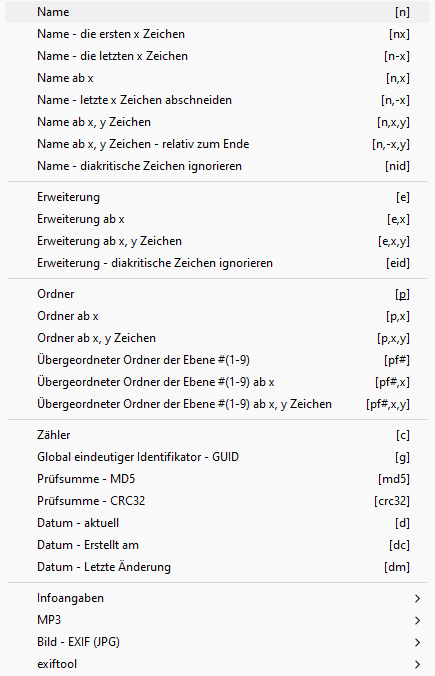This screenshot has height=676, width=435.
Task: Select Übergeordneter Ordner der Ebene #(1-9)
Action: click(x=217, y=360)
